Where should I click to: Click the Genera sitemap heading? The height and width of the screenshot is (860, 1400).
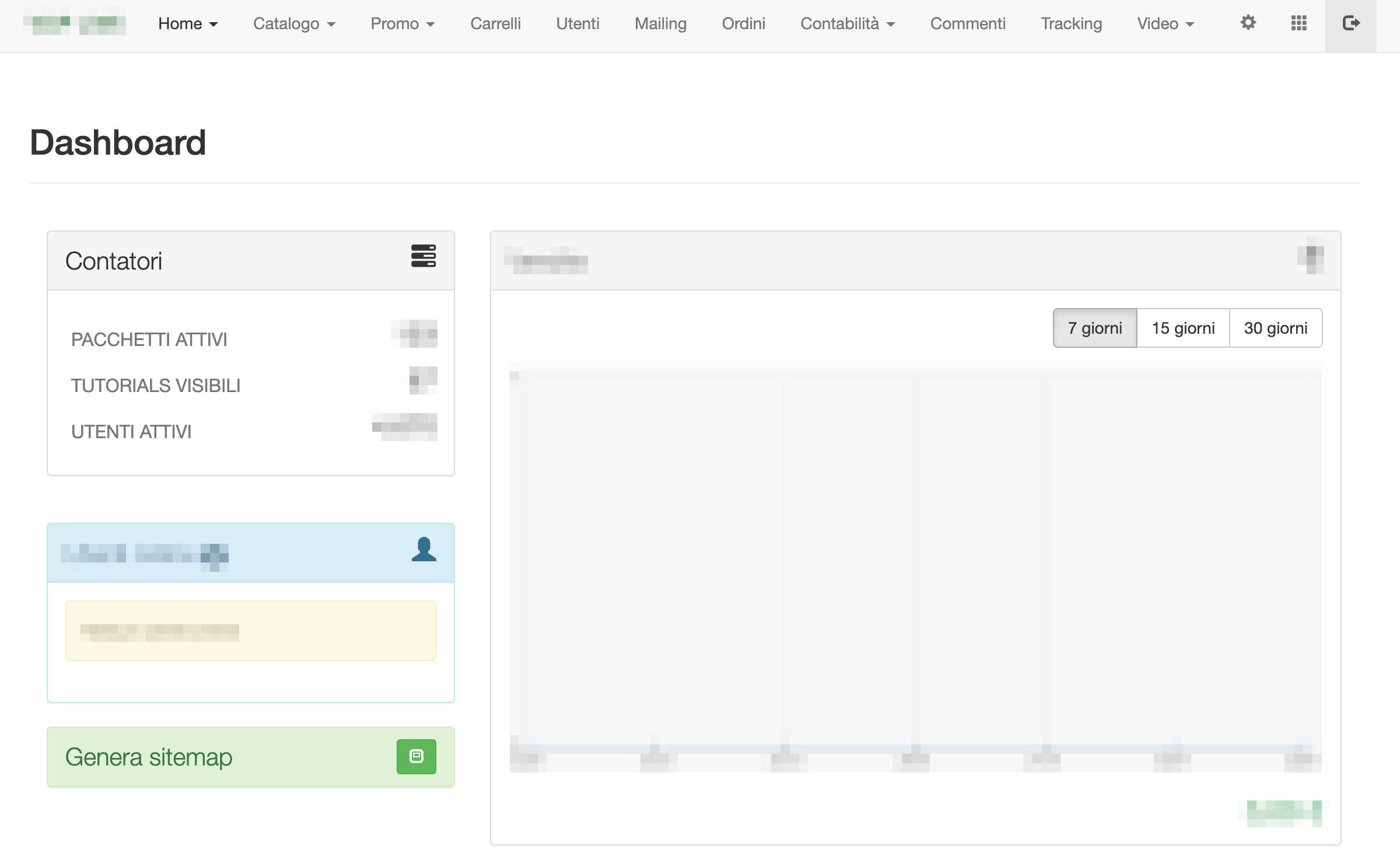click(149, 757)
